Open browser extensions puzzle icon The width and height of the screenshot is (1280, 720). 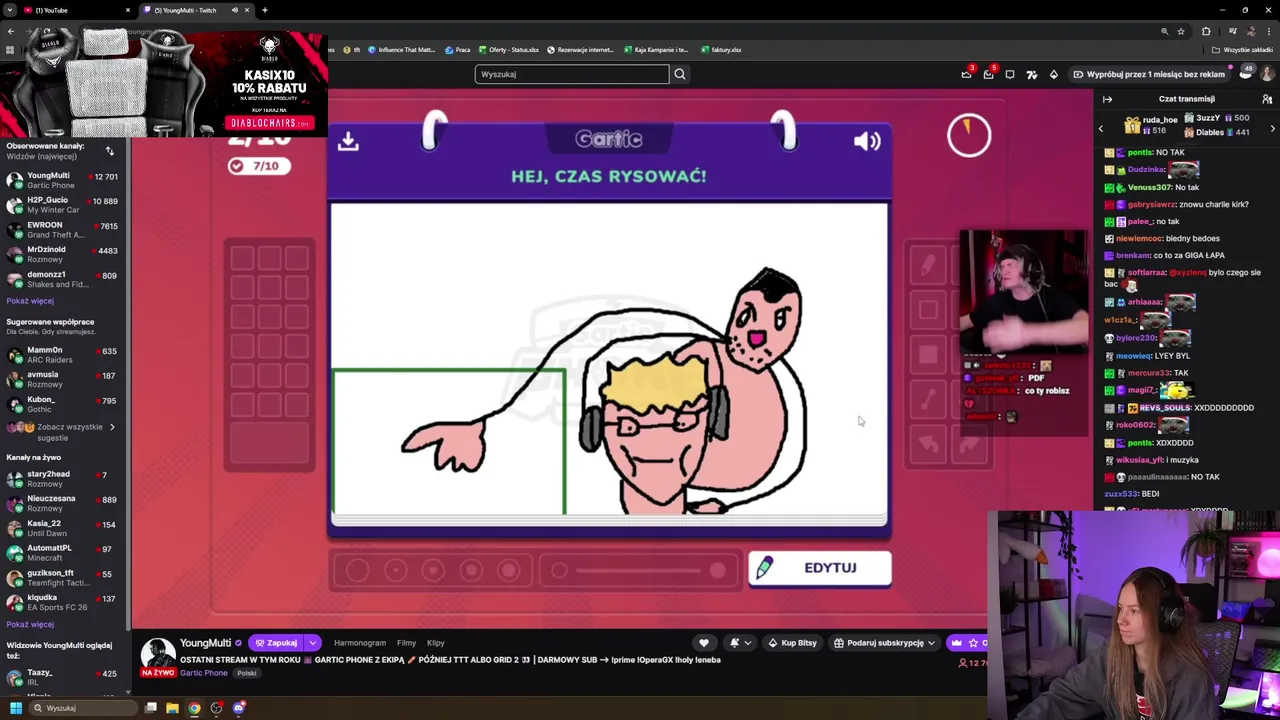[1206, 31]
